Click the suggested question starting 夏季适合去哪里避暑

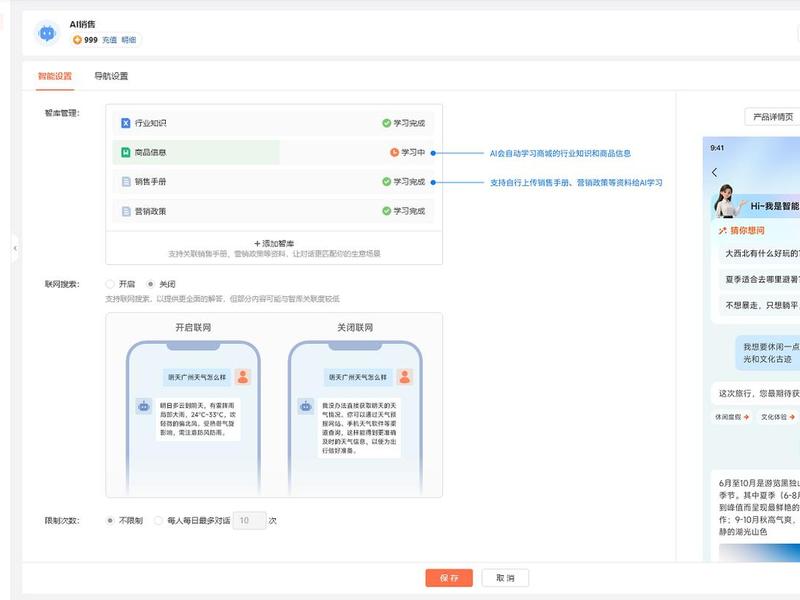(760, 279)
